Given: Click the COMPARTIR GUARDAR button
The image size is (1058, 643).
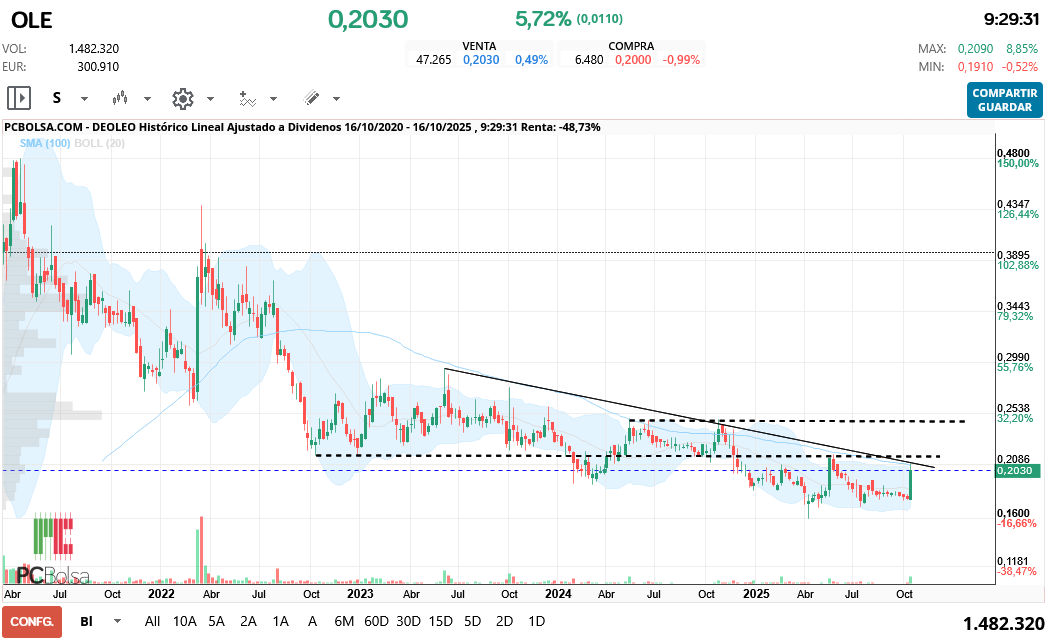Looking at the screenshot, I should 1005,100.
